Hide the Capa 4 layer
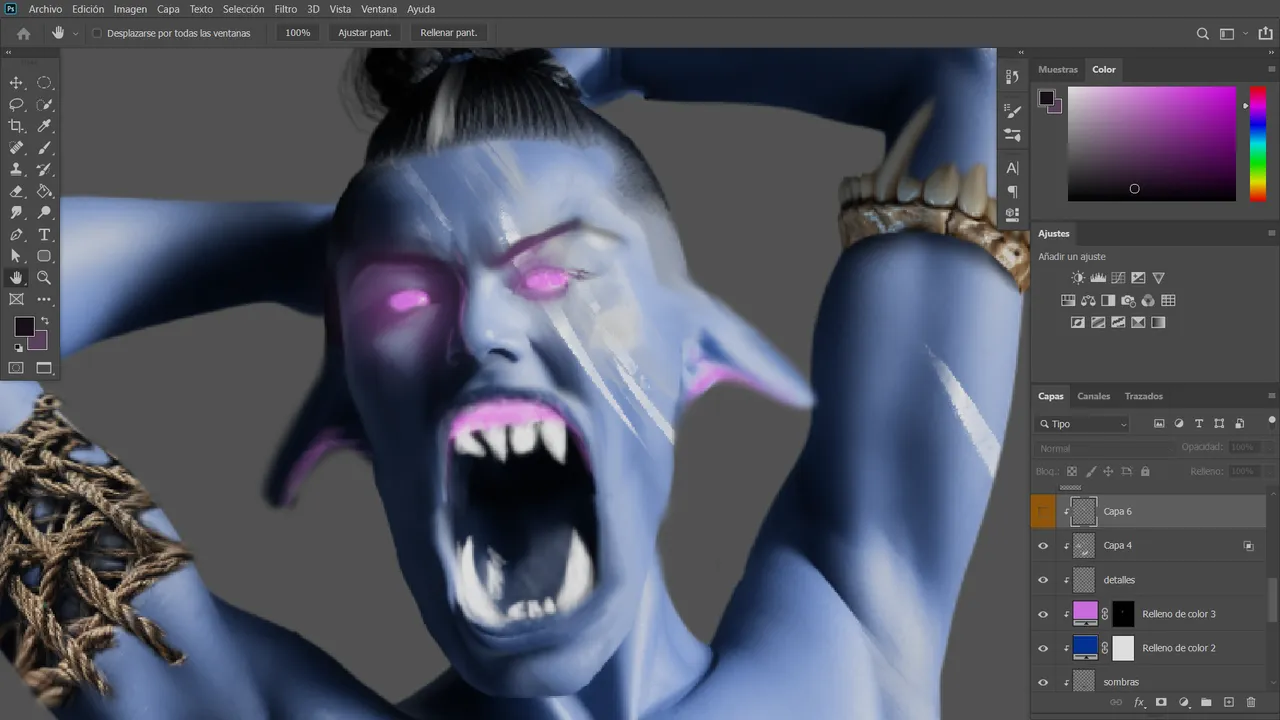Image resolution: width=1280 pixels, height=720 pixels. click(x=1043, y=546)
